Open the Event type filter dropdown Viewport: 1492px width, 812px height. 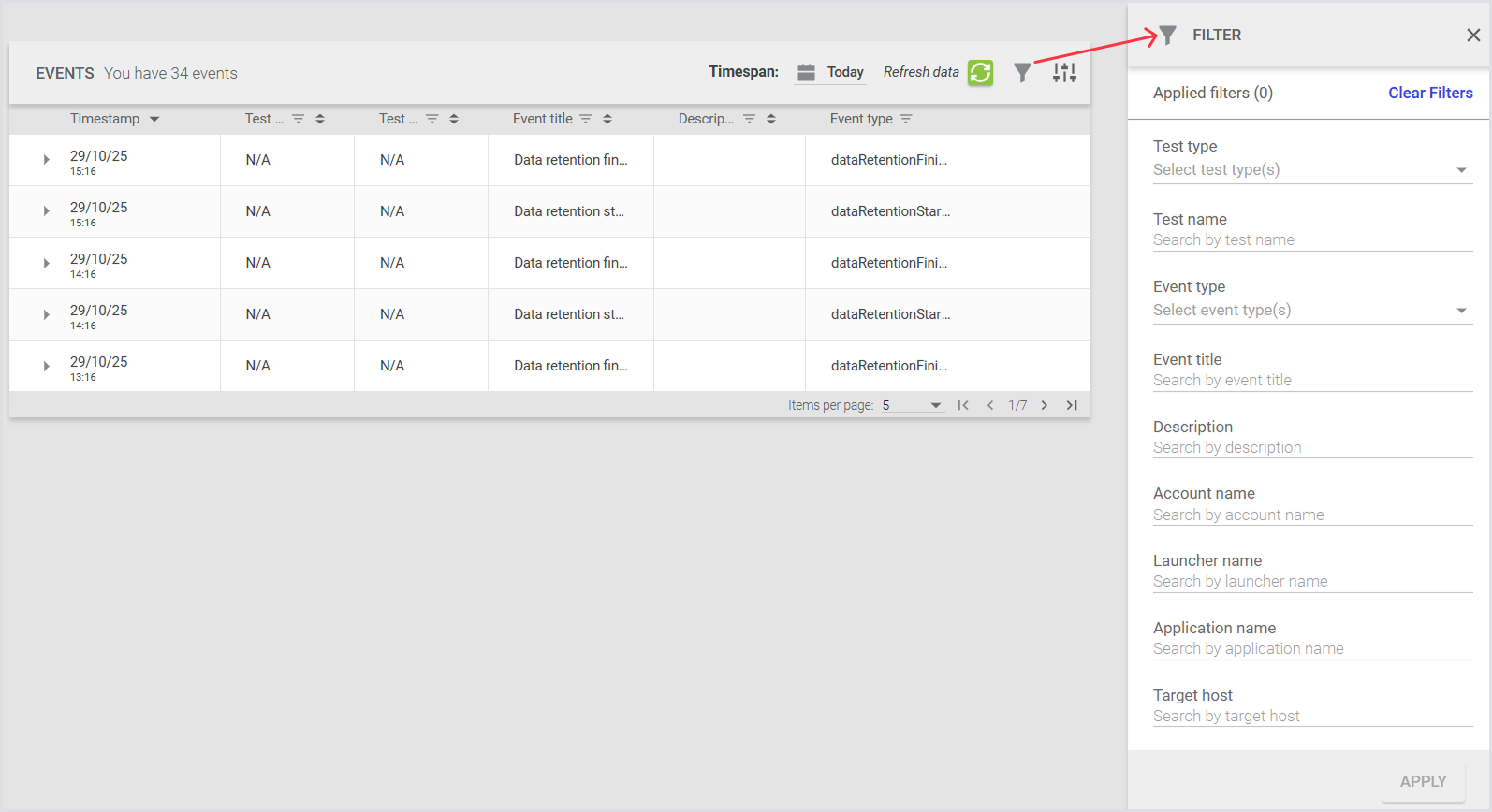1311,311
